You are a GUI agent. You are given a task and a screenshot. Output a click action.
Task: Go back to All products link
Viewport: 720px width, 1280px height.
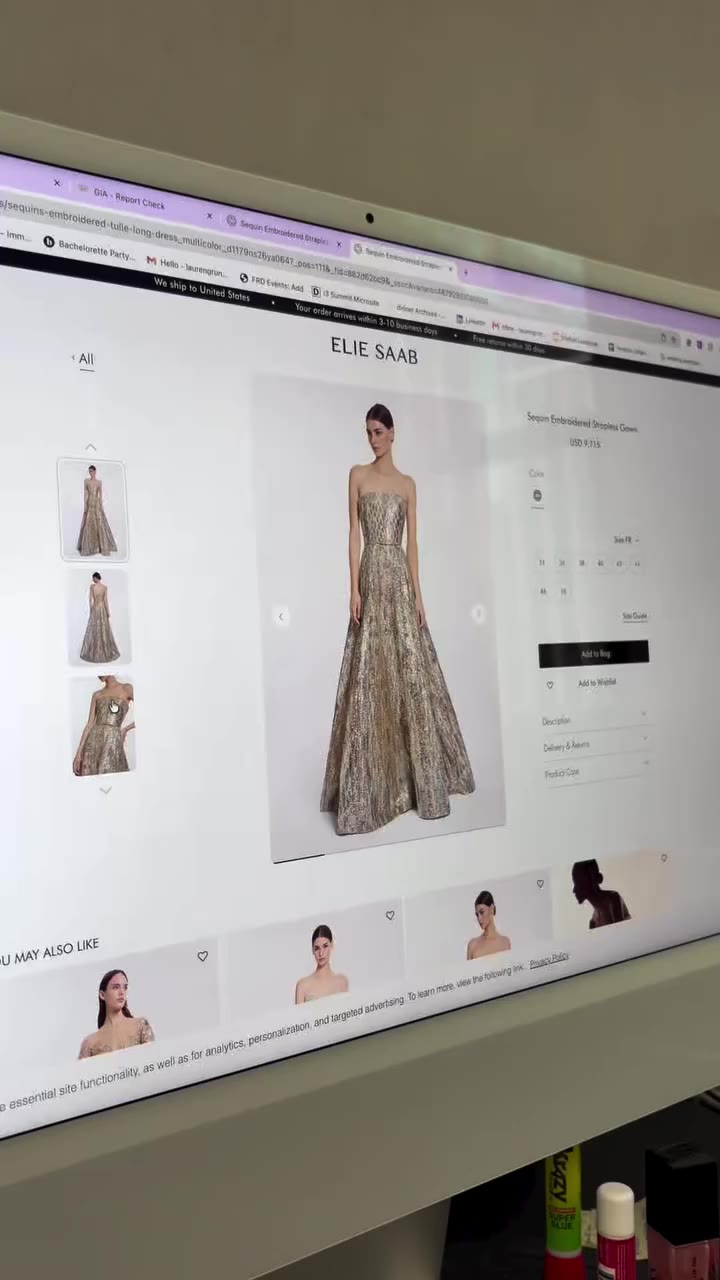pos(84,359)
